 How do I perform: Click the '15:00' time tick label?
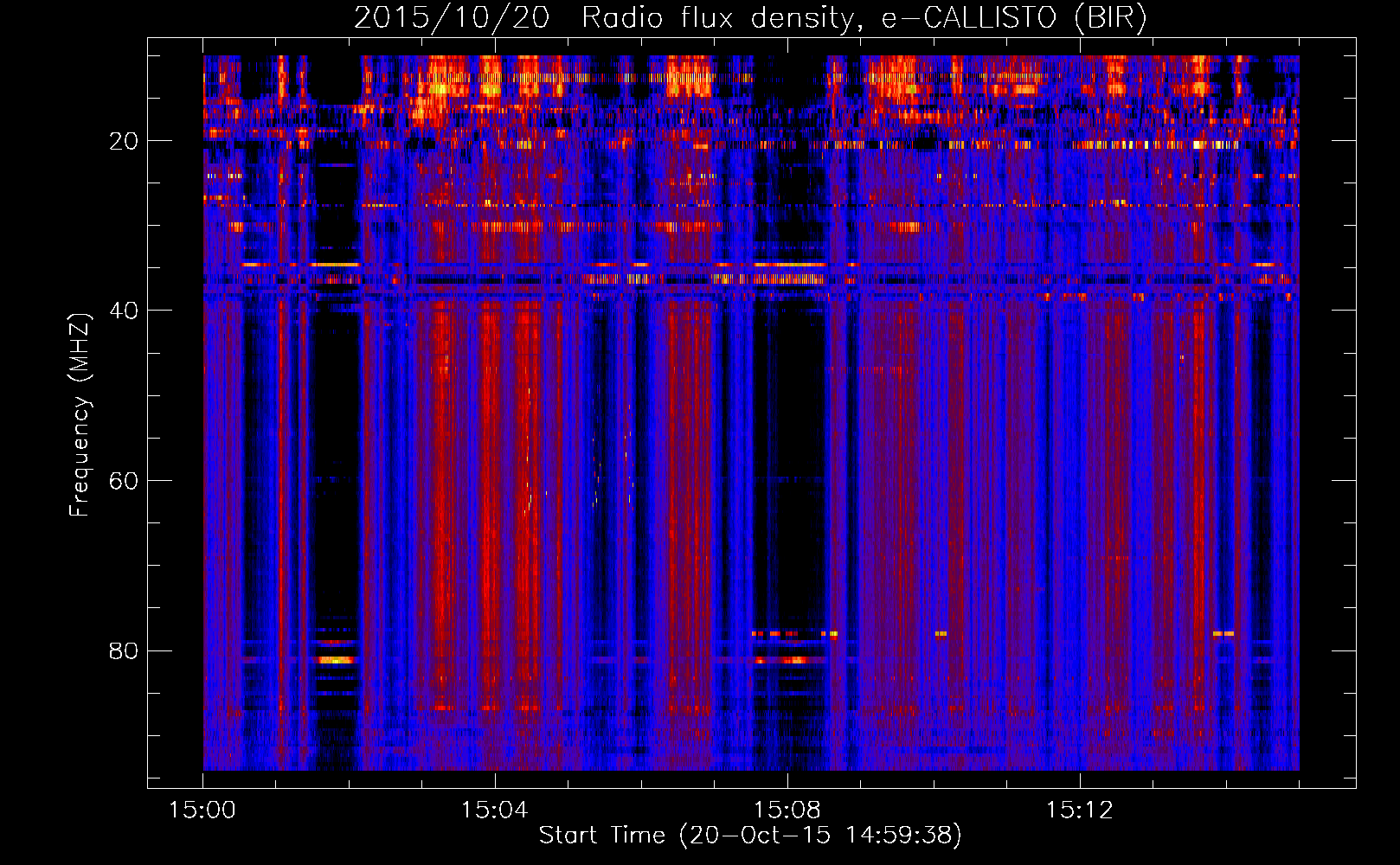(202, 811)
